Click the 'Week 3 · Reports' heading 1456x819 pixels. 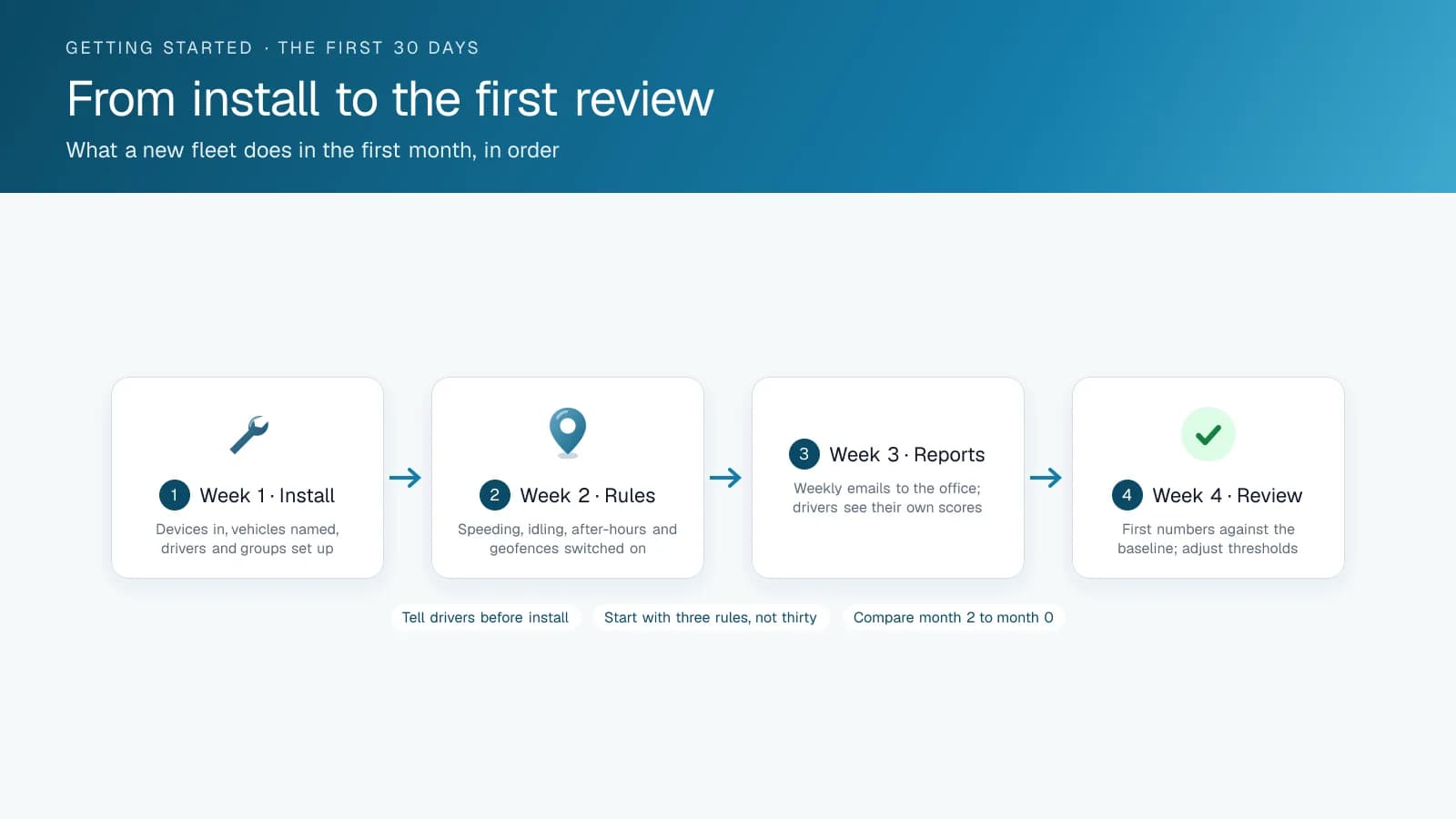coord(907,454)
